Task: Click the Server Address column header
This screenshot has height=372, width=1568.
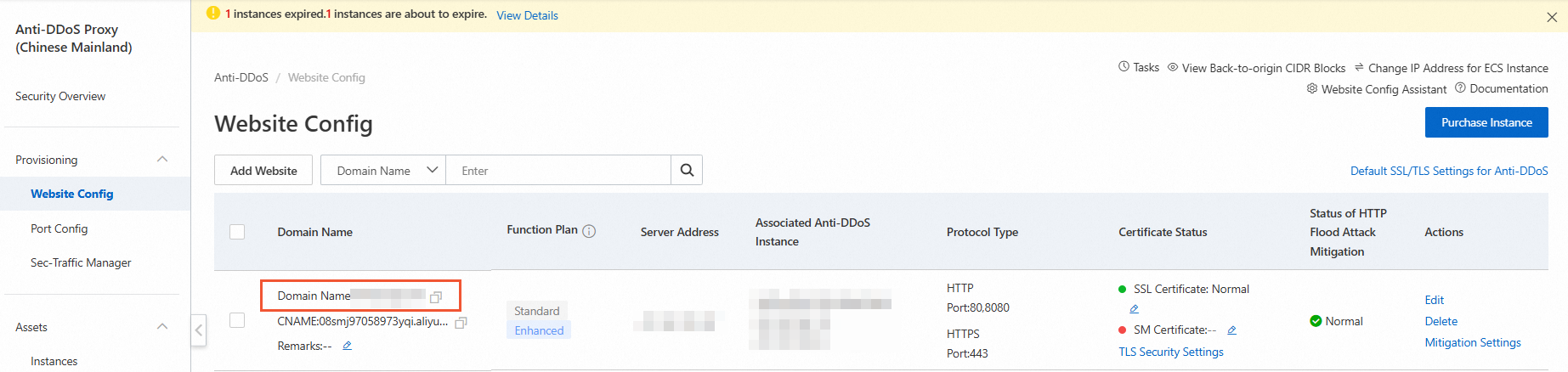Action: (680, 232)
